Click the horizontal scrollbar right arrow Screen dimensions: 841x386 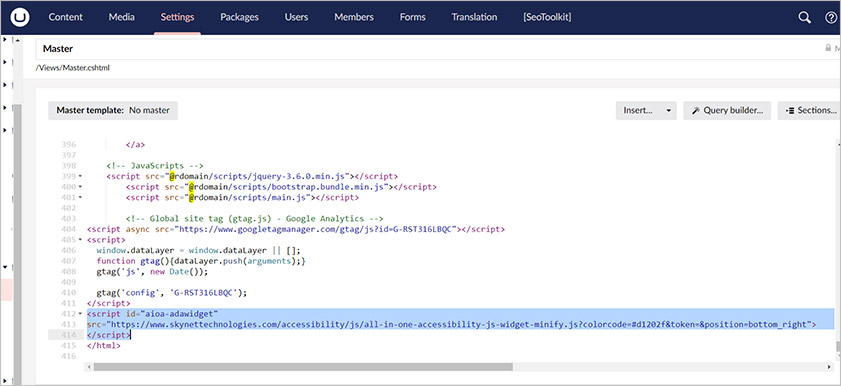click(829, 367)
